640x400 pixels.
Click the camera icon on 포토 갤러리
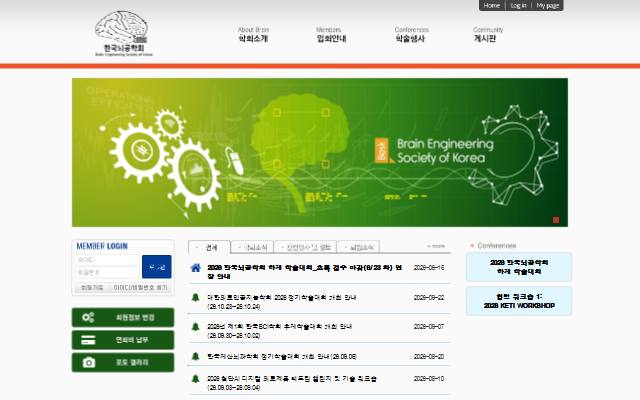[89, 362]
